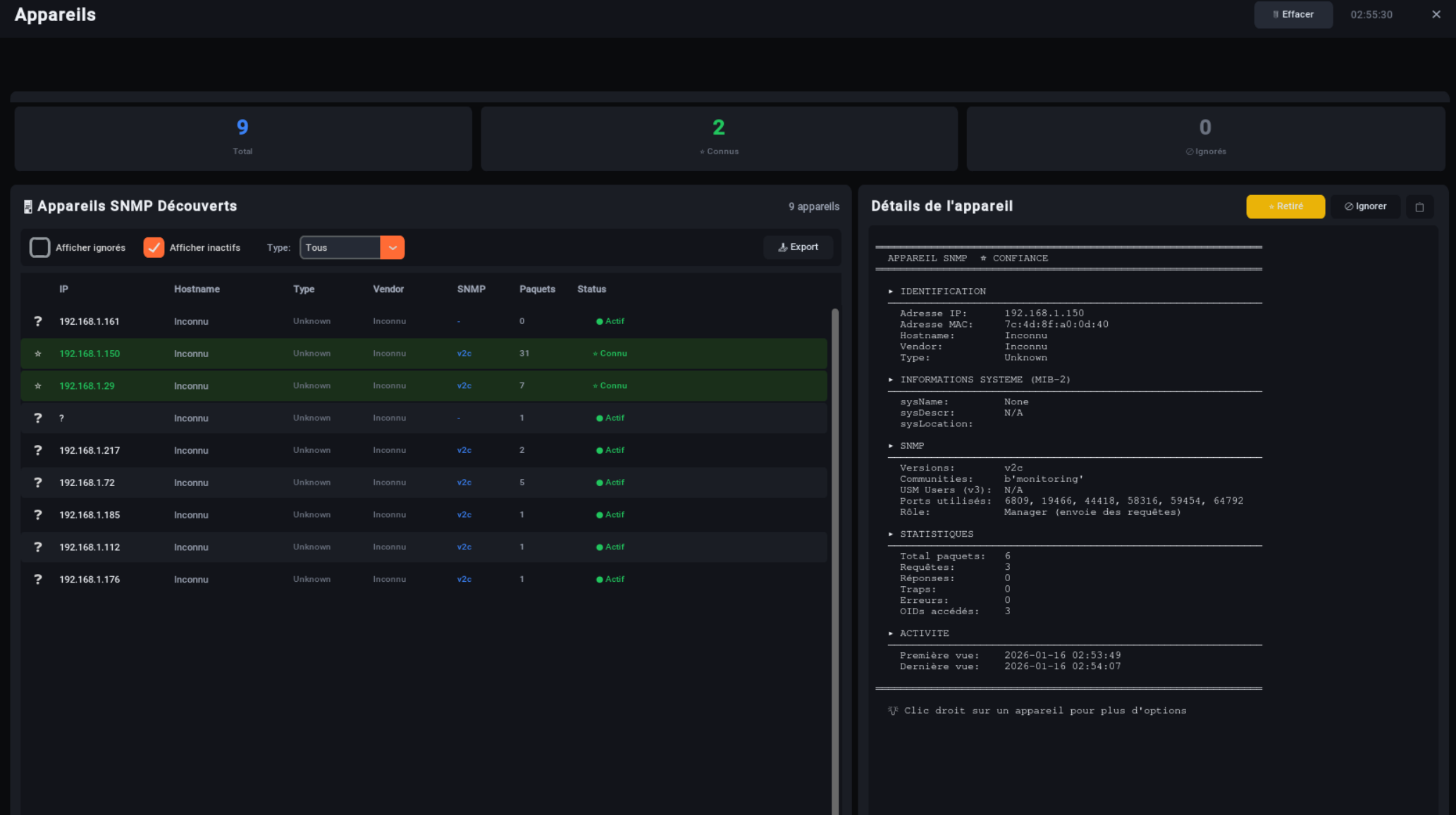Toggle the yellow Retiré status button
The width and height of the screenshot is (1456, 815).
(x=1285, y=206)
